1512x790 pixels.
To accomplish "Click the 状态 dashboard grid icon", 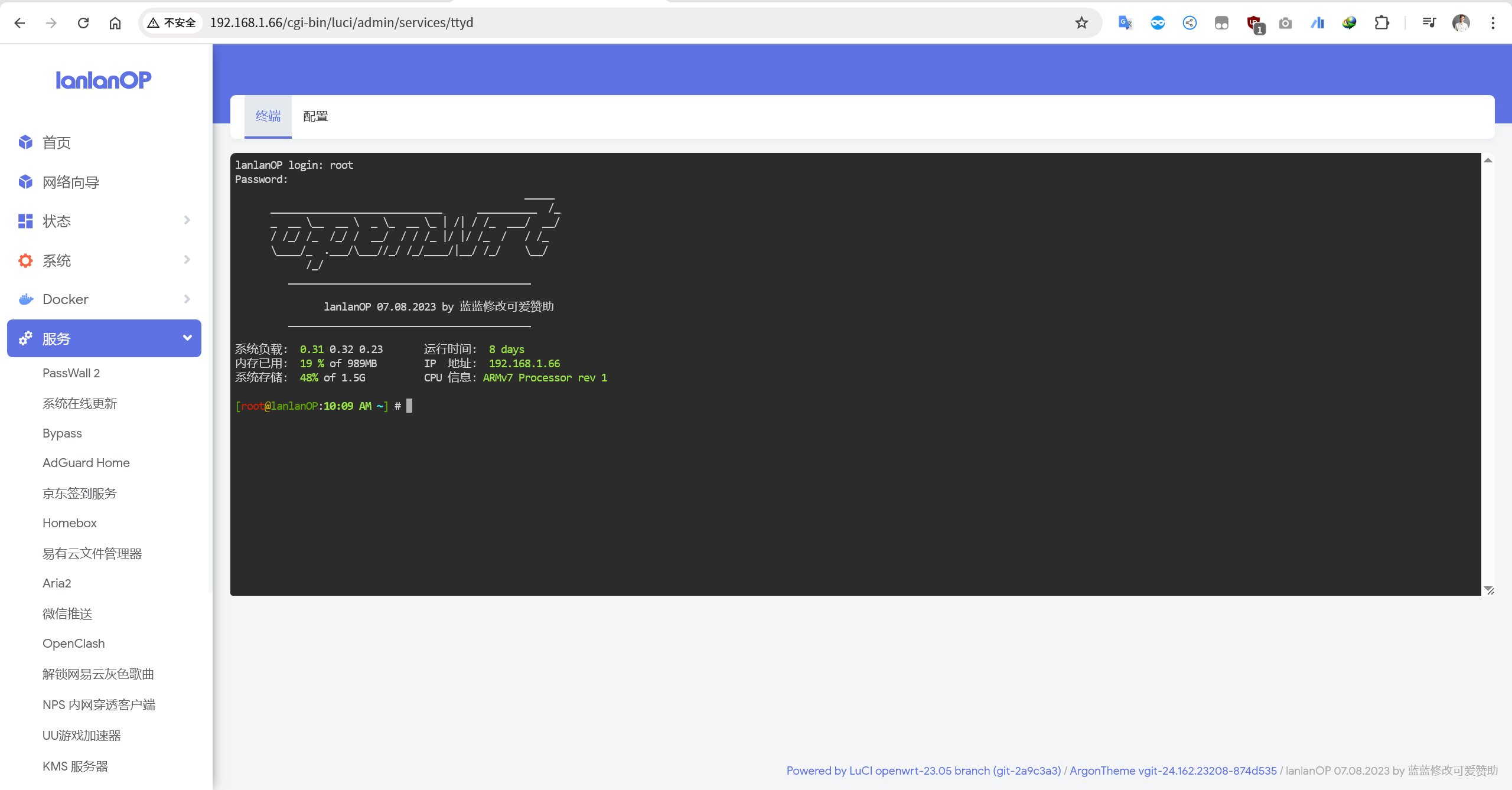I will click(x=25, y=221).
